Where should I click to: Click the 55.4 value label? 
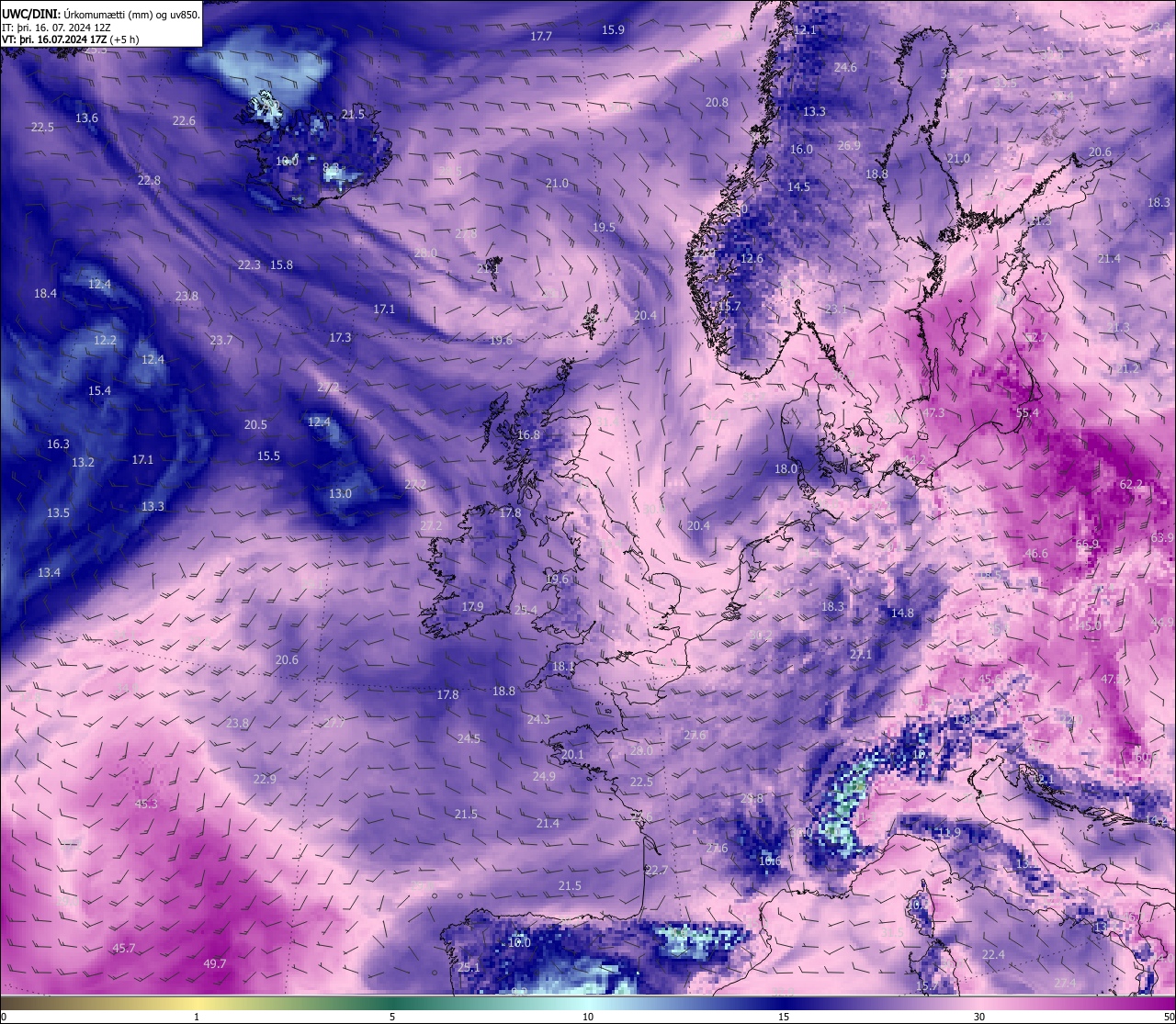pos(1027,413)
